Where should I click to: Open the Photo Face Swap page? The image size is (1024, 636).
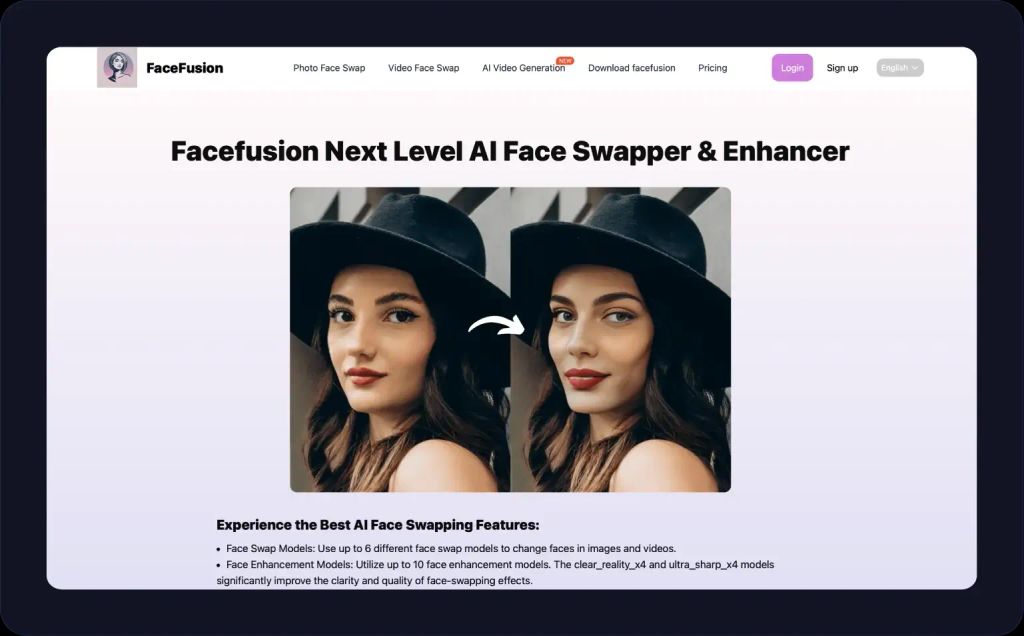pos(329,68)
